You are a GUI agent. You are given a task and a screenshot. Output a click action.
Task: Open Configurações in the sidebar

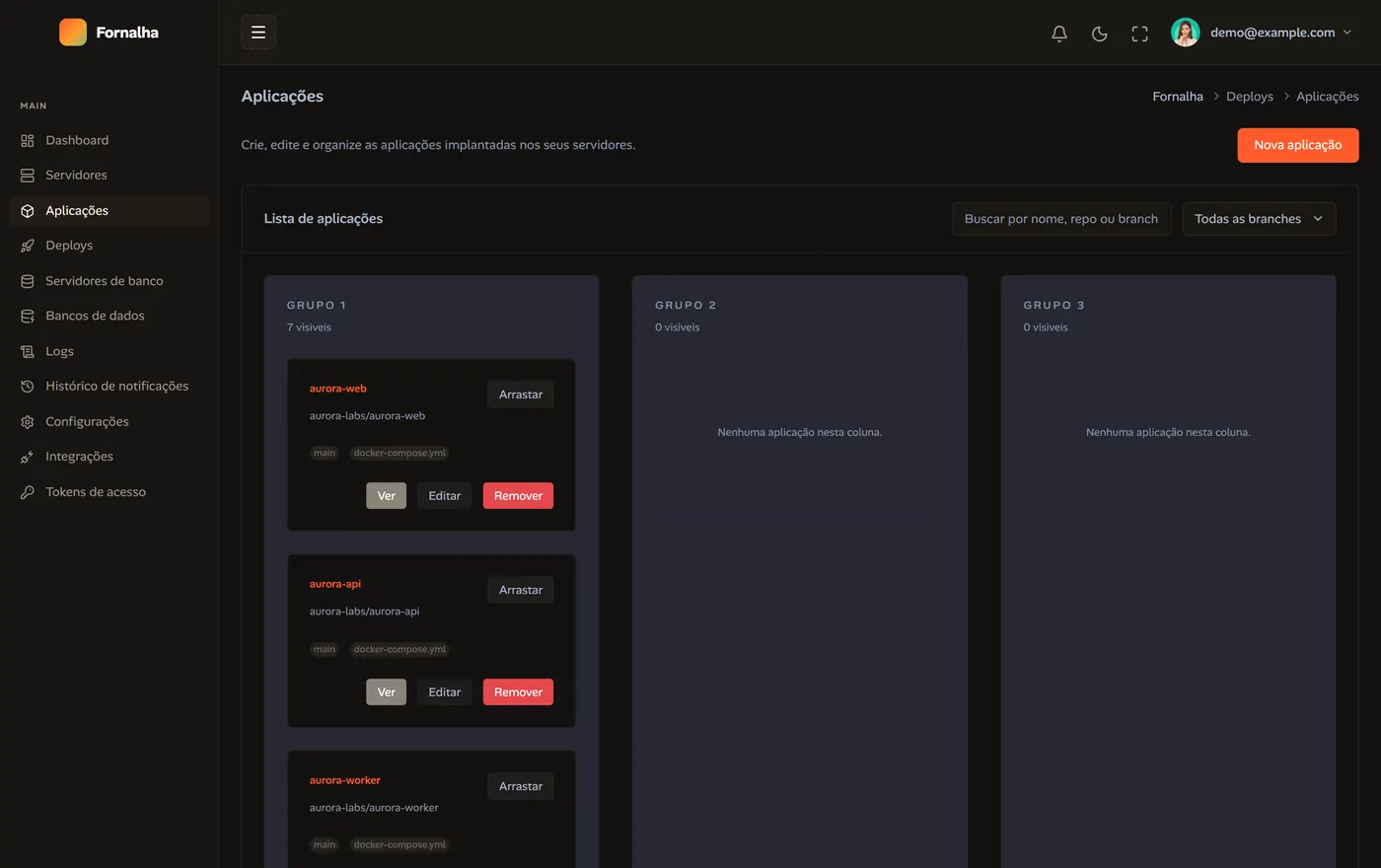pos(109,421)
